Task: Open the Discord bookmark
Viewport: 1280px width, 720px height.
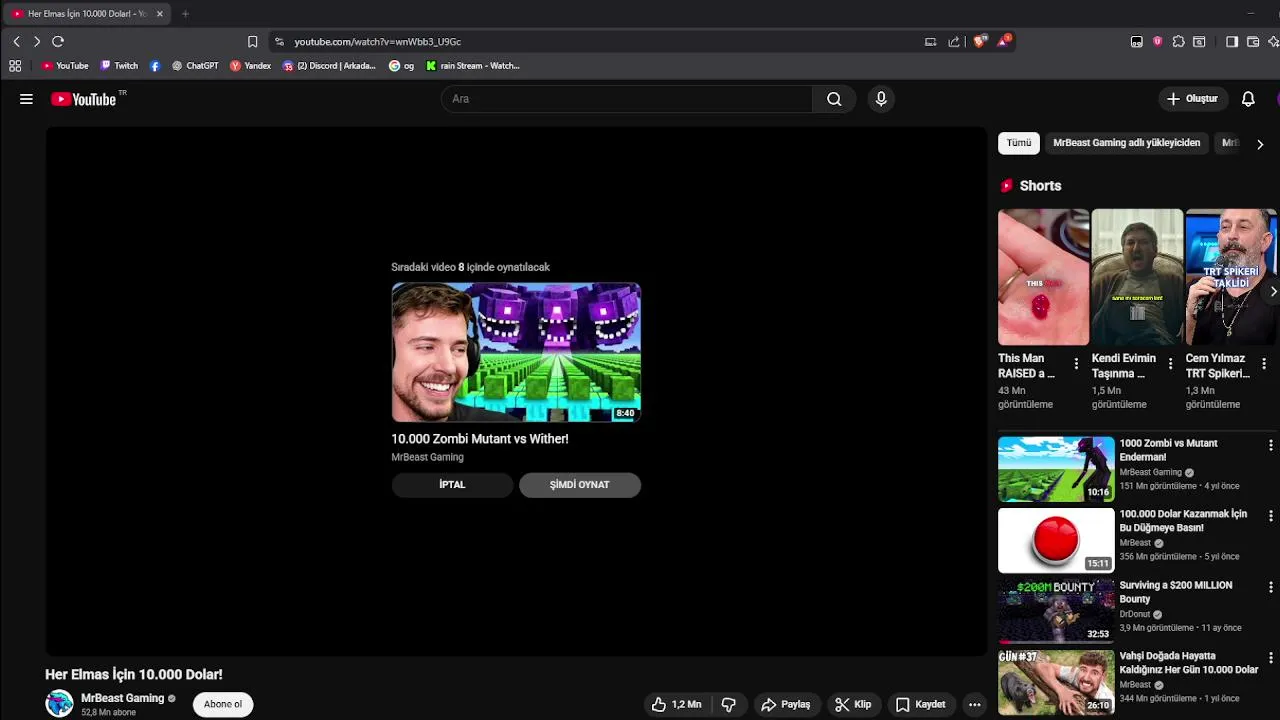Action: [329, 66]
